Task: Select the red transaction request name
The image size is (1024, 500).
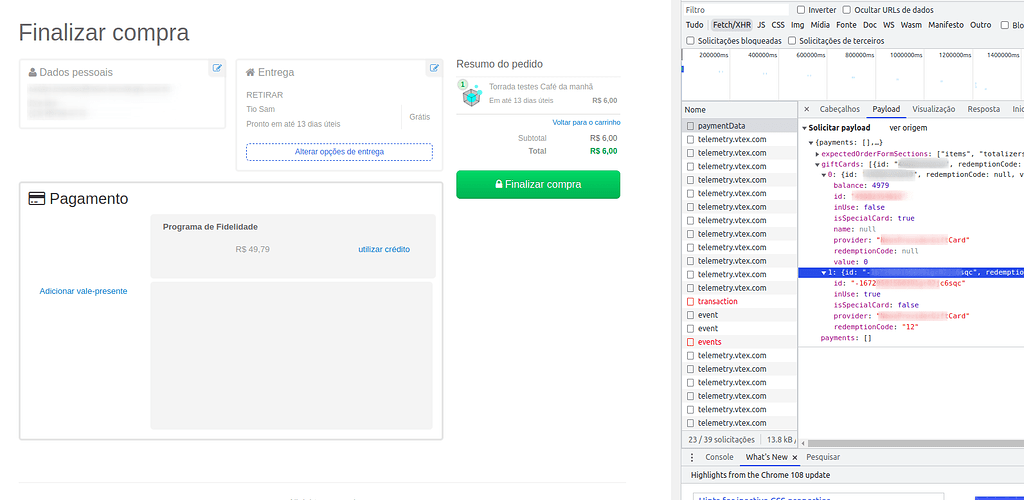Action: (717, 302)
